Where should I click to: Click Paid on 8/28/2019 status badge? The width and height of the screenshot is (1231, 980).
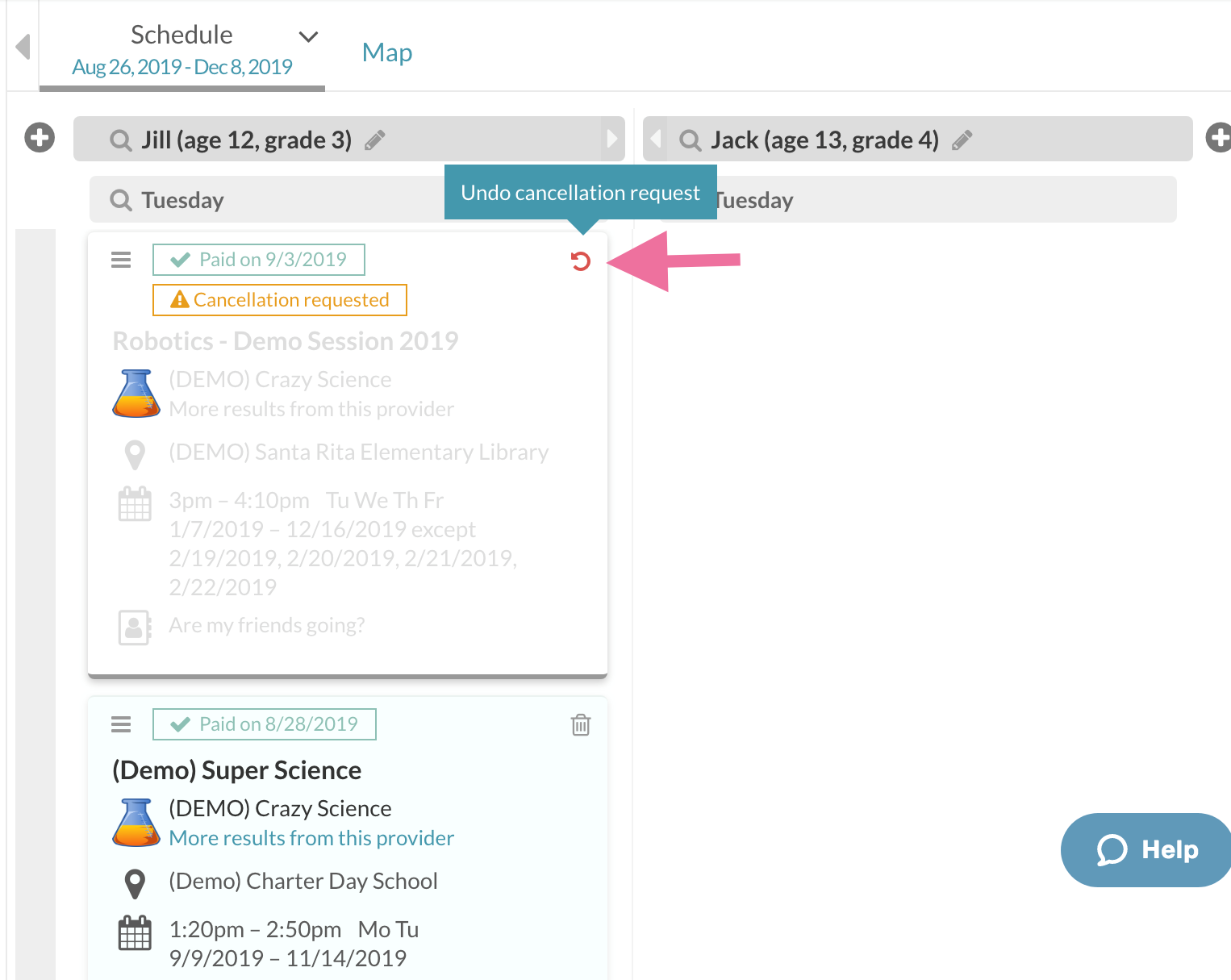click(265, 724)
